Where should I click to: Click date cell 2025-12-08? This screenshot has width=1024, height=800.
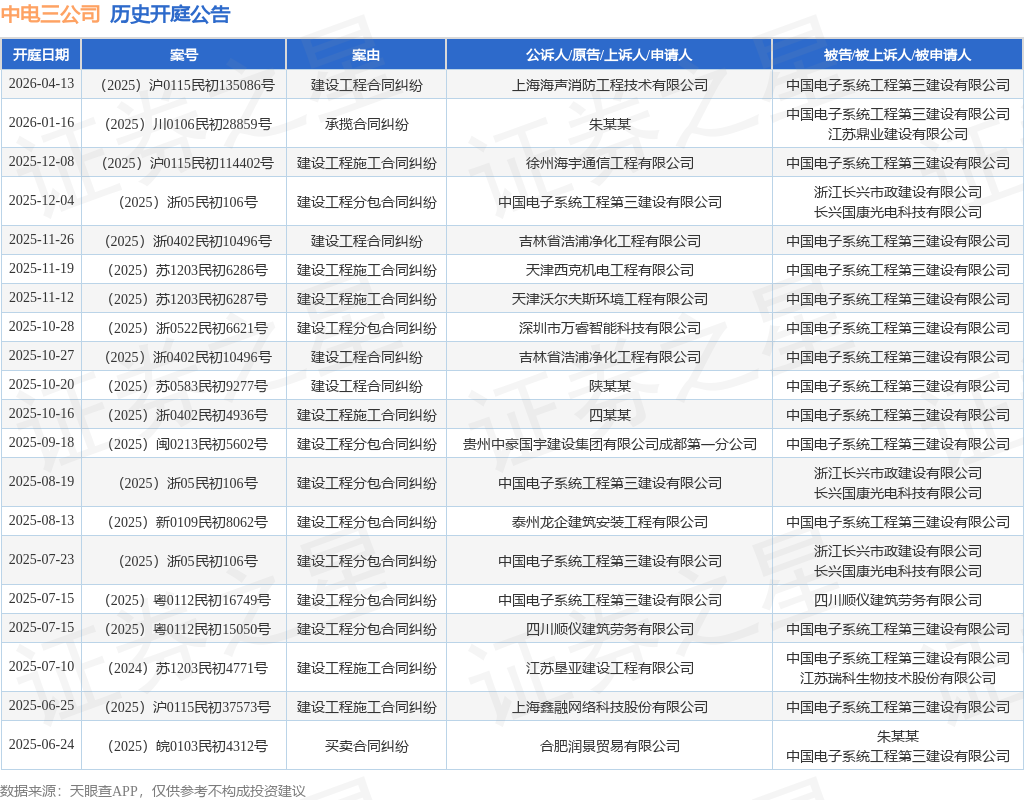coord(41,162)
